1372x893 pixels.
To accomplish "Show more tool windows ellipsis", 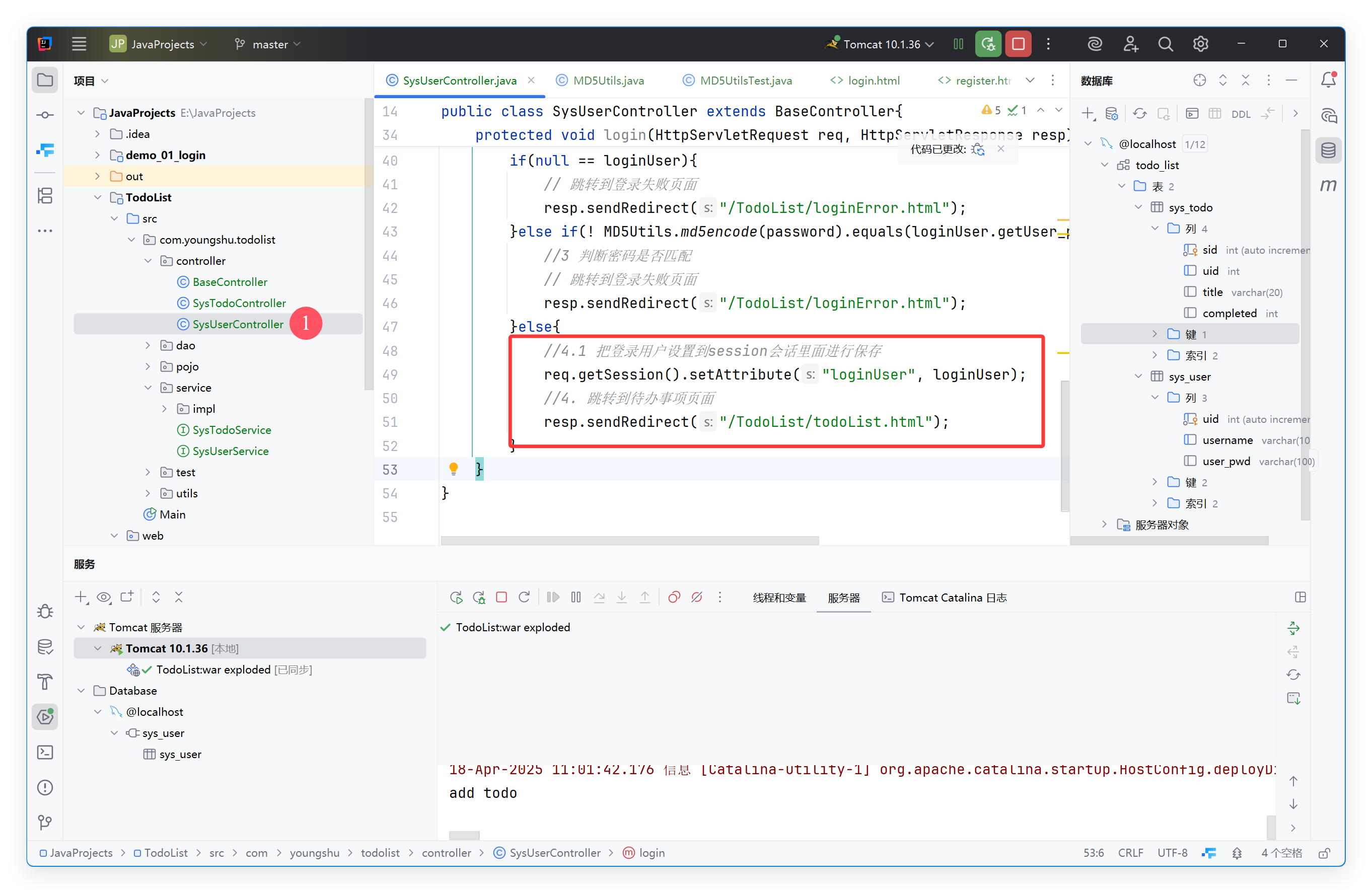I will click(x=45, y=231).
